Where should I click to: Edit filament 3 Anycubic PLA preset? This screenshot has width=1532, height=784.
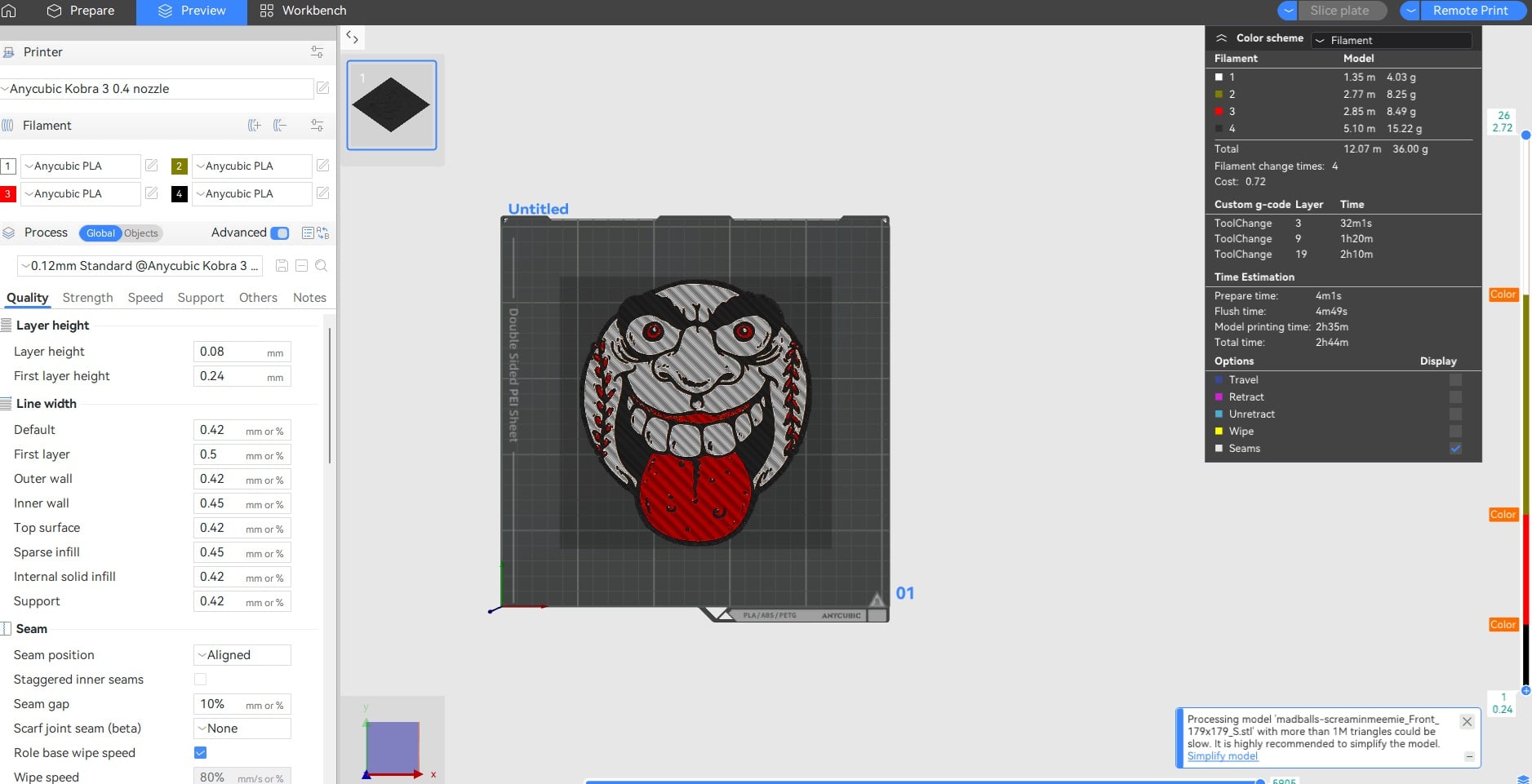(x=151, y=193)
